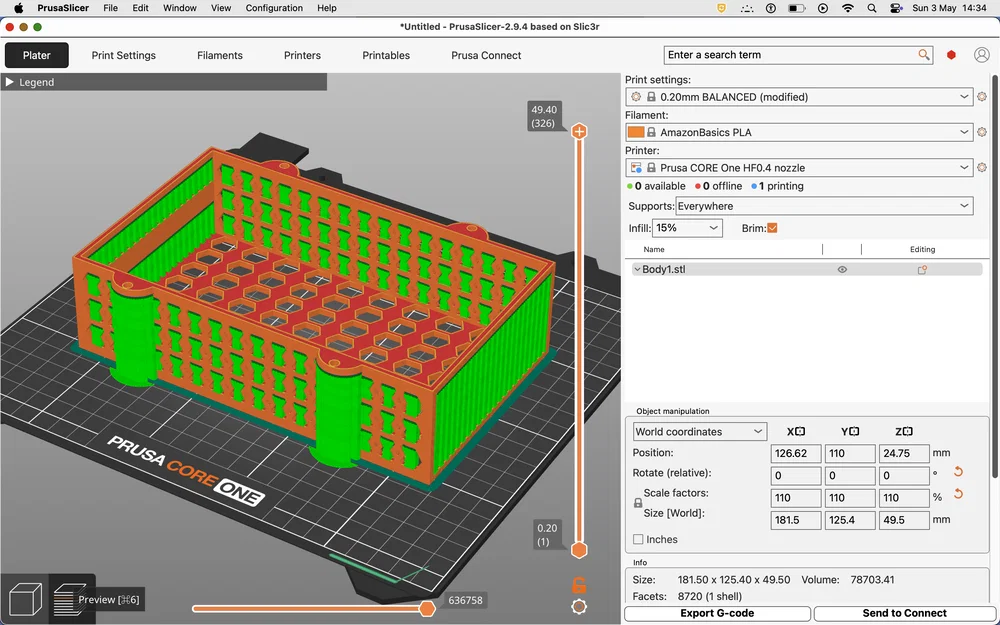Click the Export G-code button
1000x625 pixels.
point(717,614)
